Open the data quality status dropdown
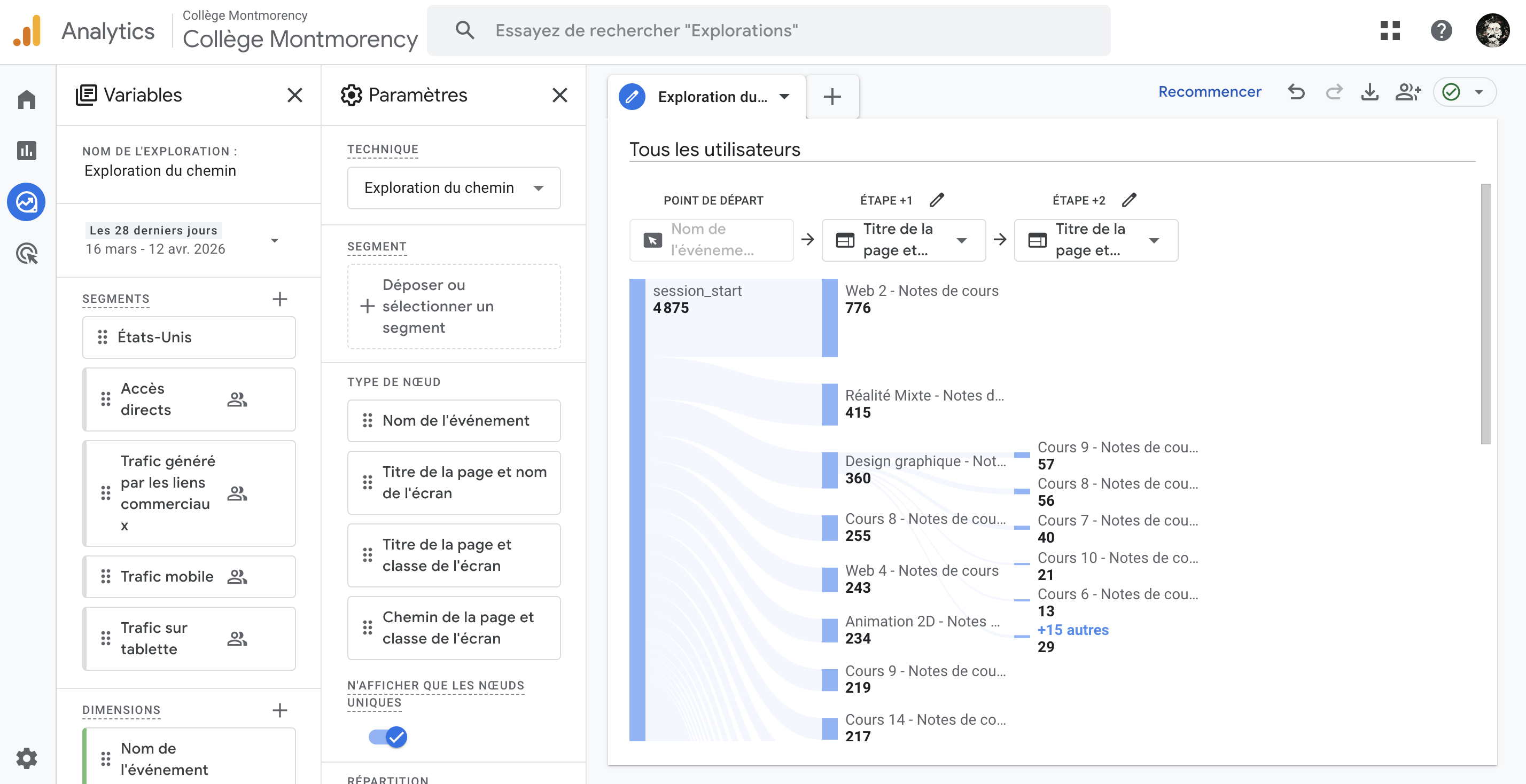Screen dimensions: 1526x784 (x=1478, y=92)
